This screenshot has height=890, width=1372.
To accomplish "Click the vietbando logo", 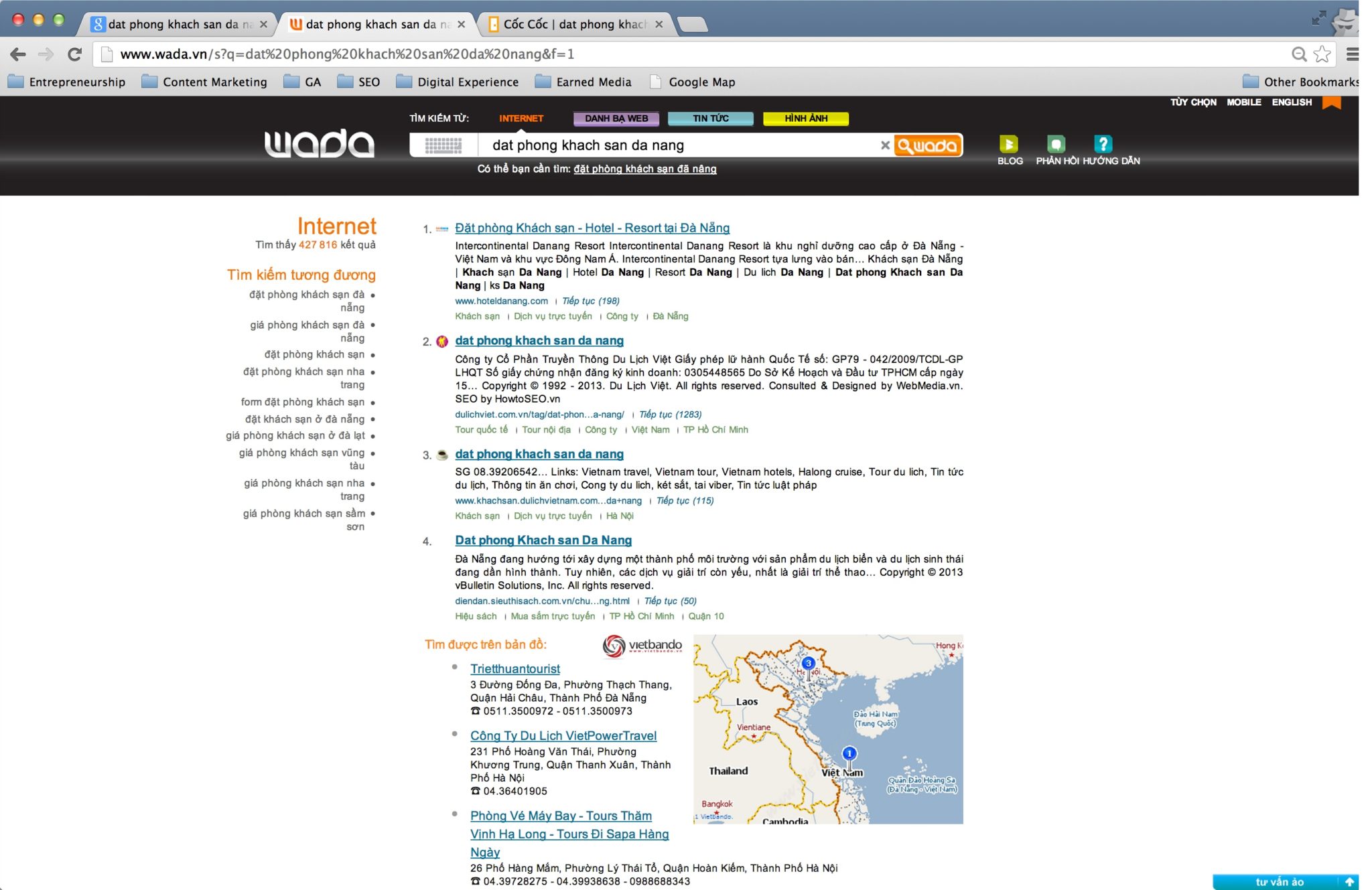I will click(x=642, y=646).
